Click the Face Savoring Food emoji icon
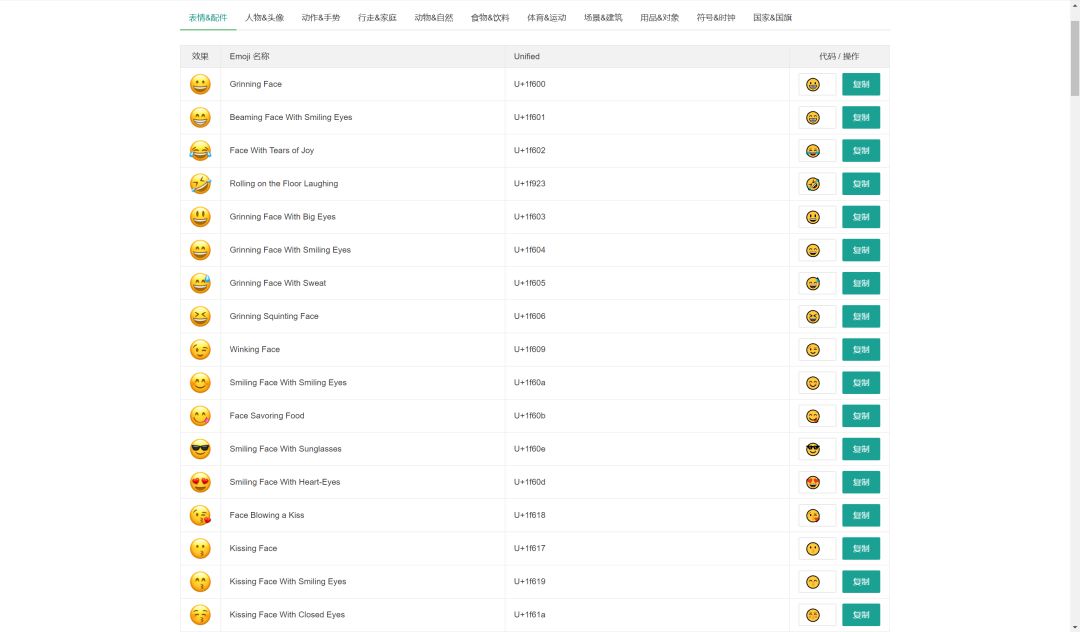The width and height of the screenshot is (1080, 632). (200, 416)
